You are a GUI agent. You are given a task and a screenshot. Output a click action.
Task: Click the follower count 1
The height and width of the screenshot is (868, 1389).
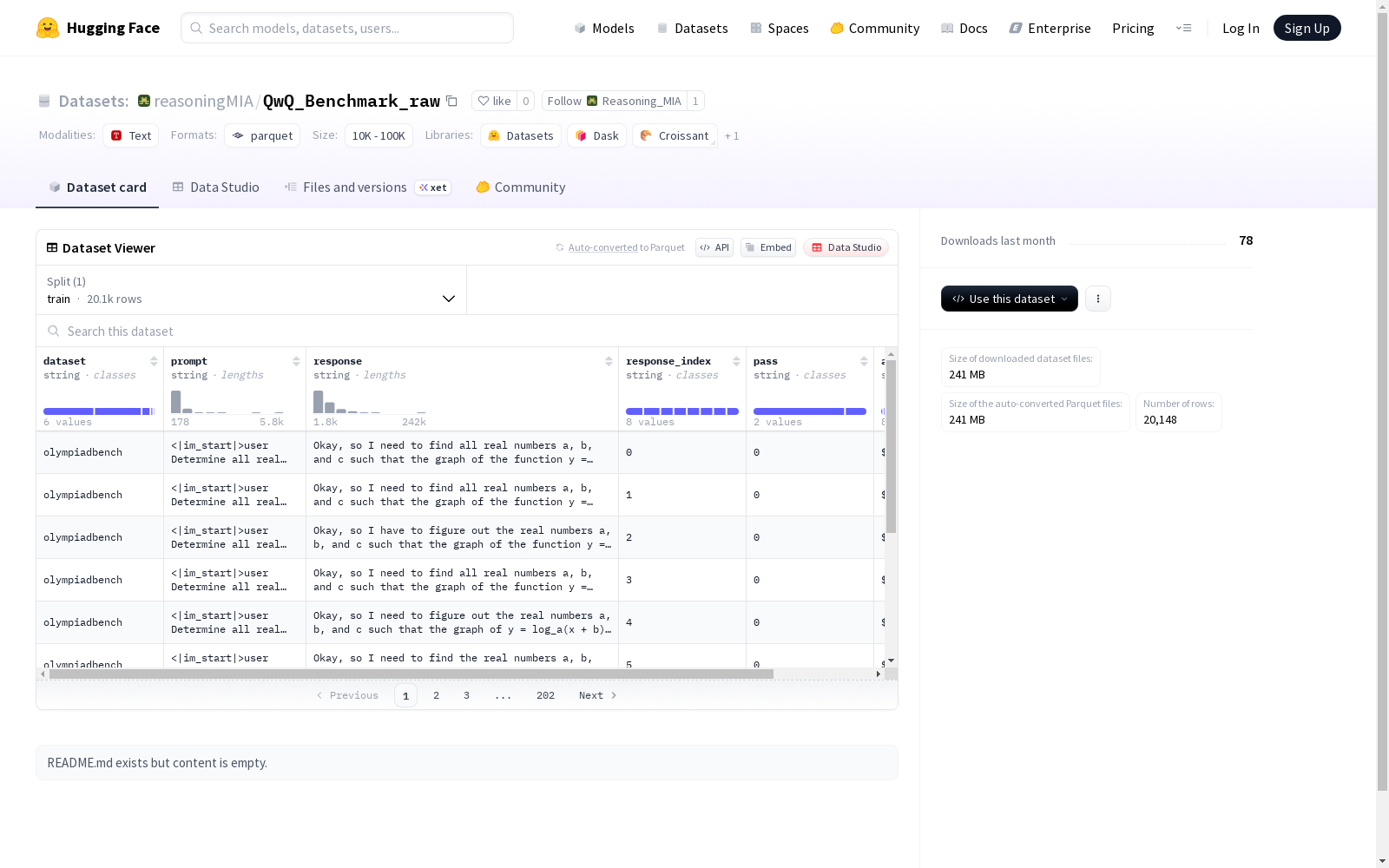(x=695, y=101)
